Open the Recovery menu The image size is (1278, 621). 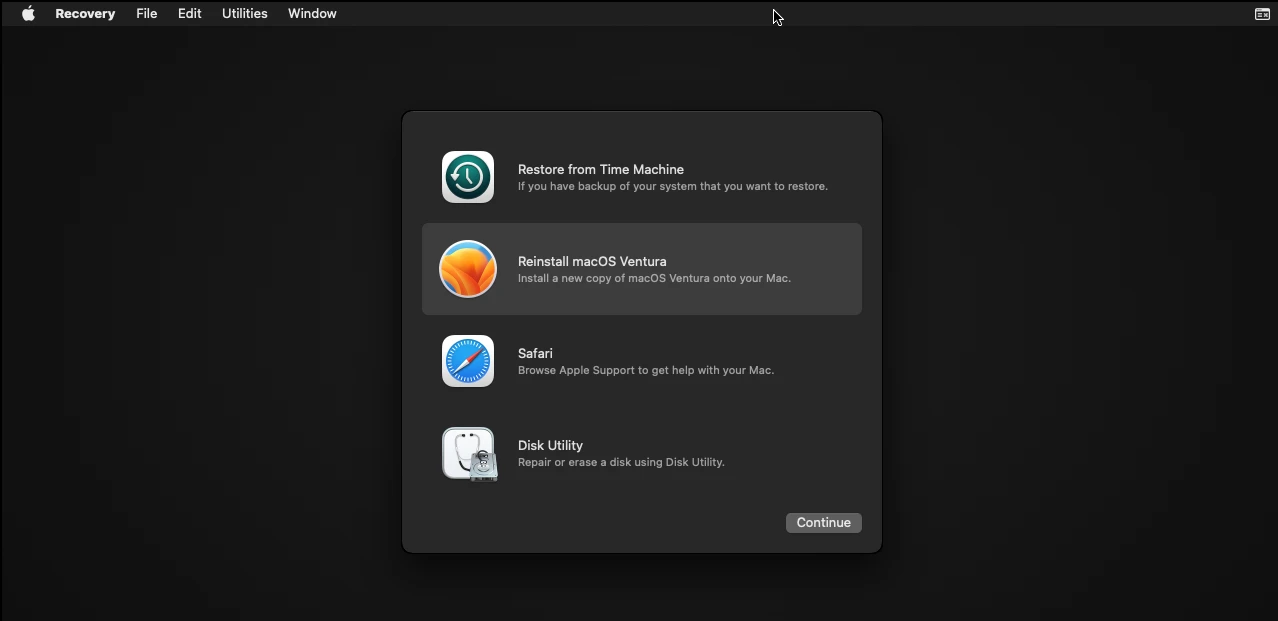(x=85, y=14)
